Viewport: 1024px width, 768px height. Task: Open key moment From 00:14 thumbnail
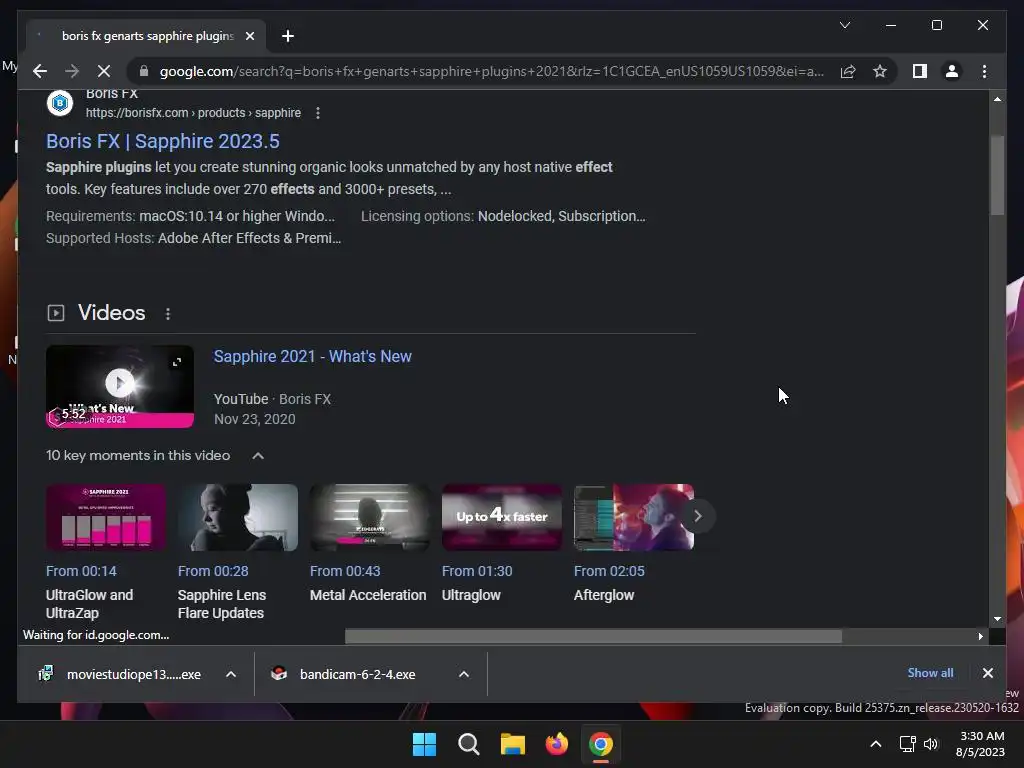point(106,517)
